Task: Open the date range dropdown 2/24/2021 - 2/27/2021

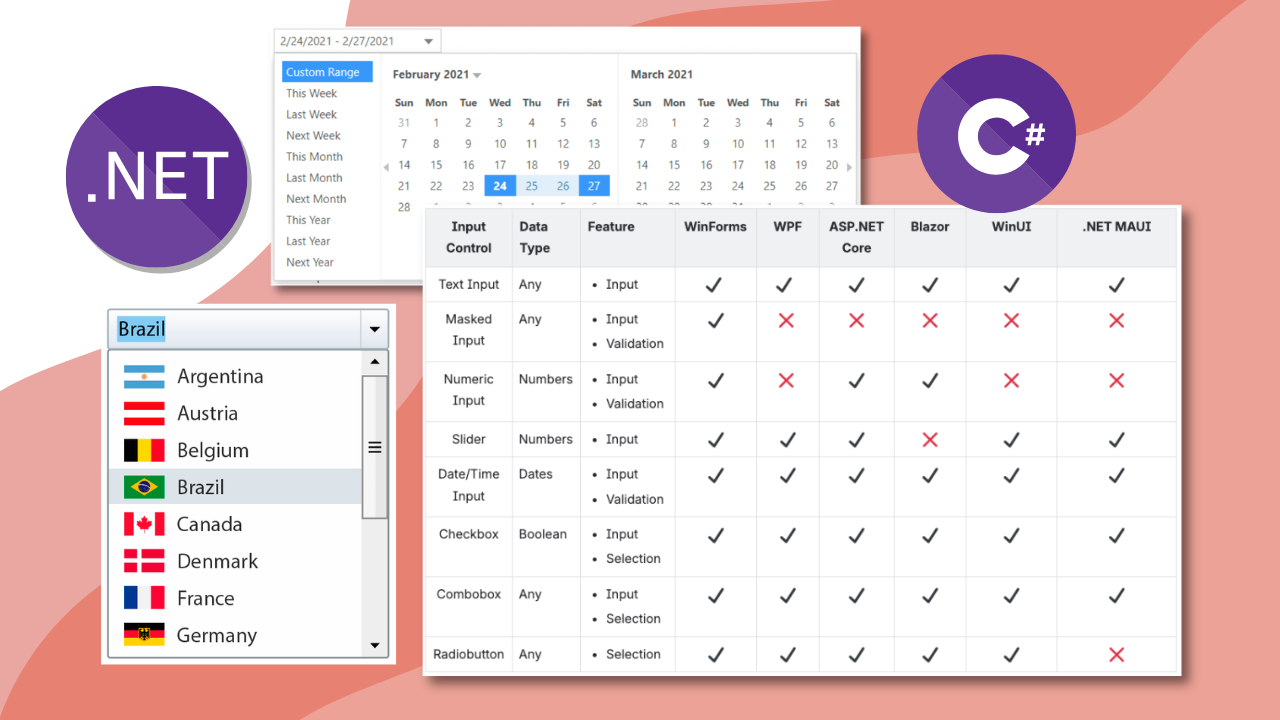Action: point(357,41)
